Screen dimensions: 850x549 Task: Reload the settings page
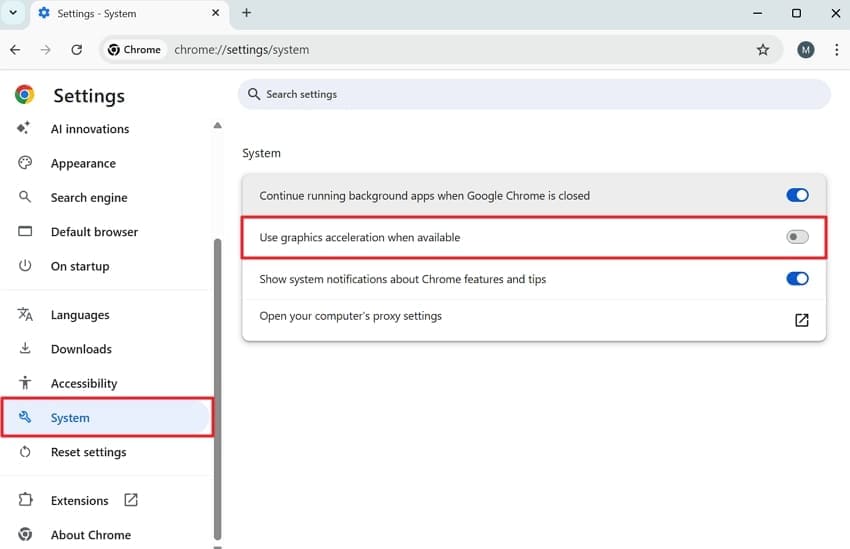tap(76, 50)
